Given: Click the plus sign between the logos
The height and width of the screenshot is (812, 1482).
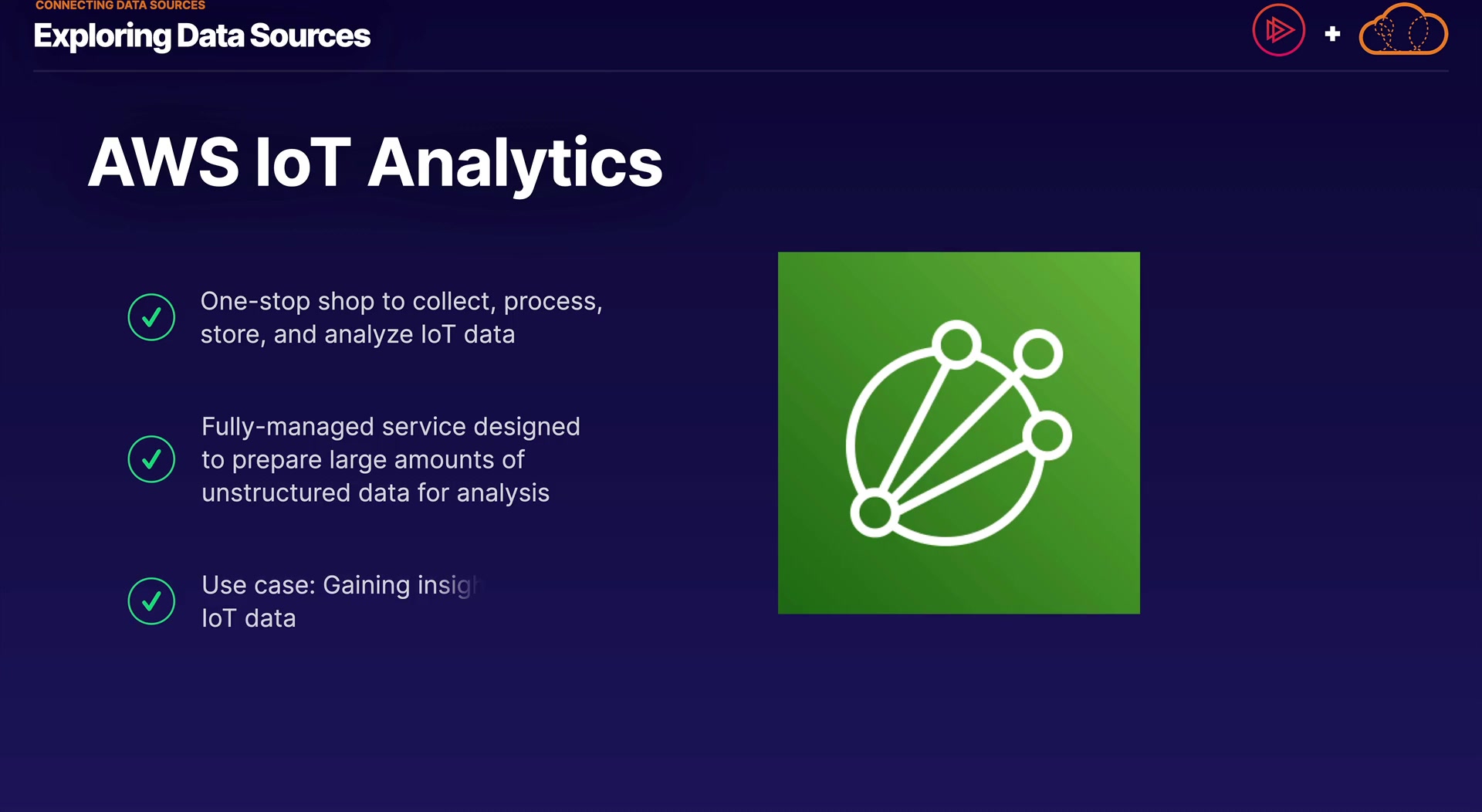Looking at the screenshot, I should 1332,34.
